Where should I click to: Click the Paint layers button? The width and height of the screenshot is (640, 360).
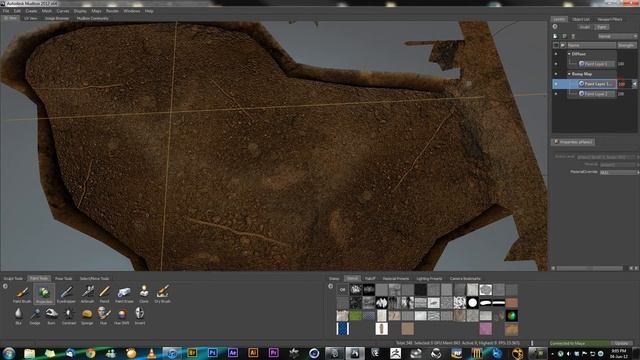point(602,27)
